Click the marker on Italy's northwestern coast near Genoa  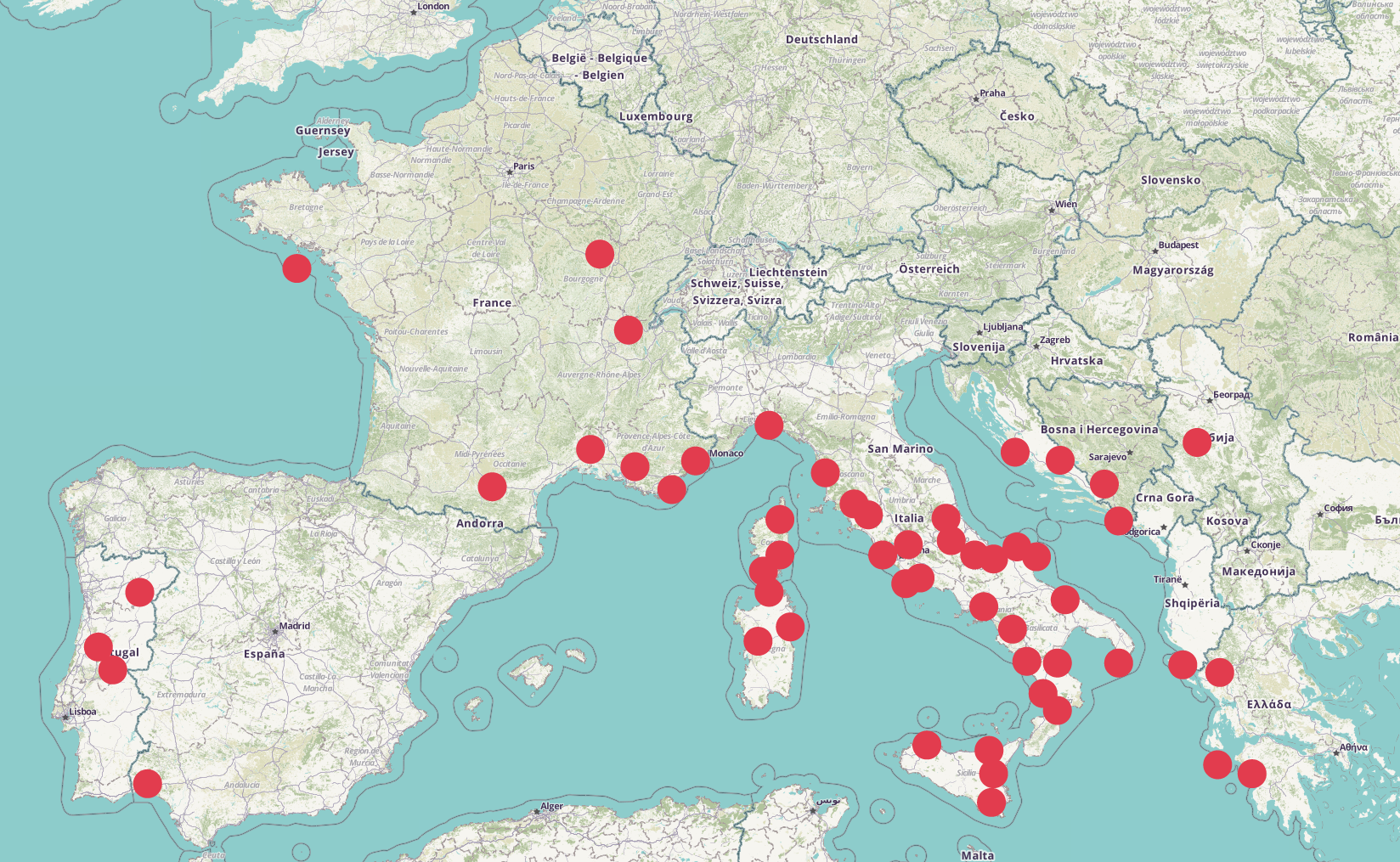pyautogui.click(x=769, y=425)
